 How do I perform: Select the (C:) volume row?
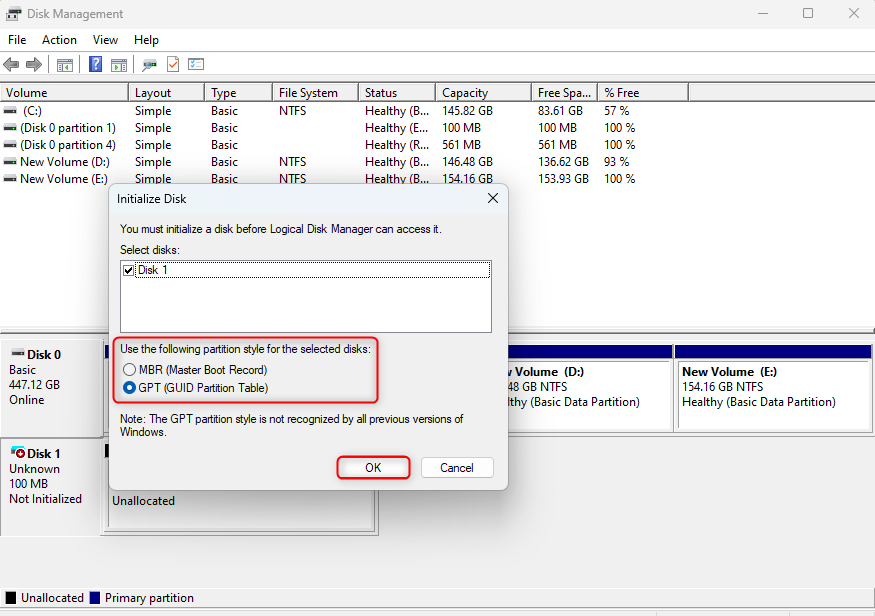(x=344, y=110)
